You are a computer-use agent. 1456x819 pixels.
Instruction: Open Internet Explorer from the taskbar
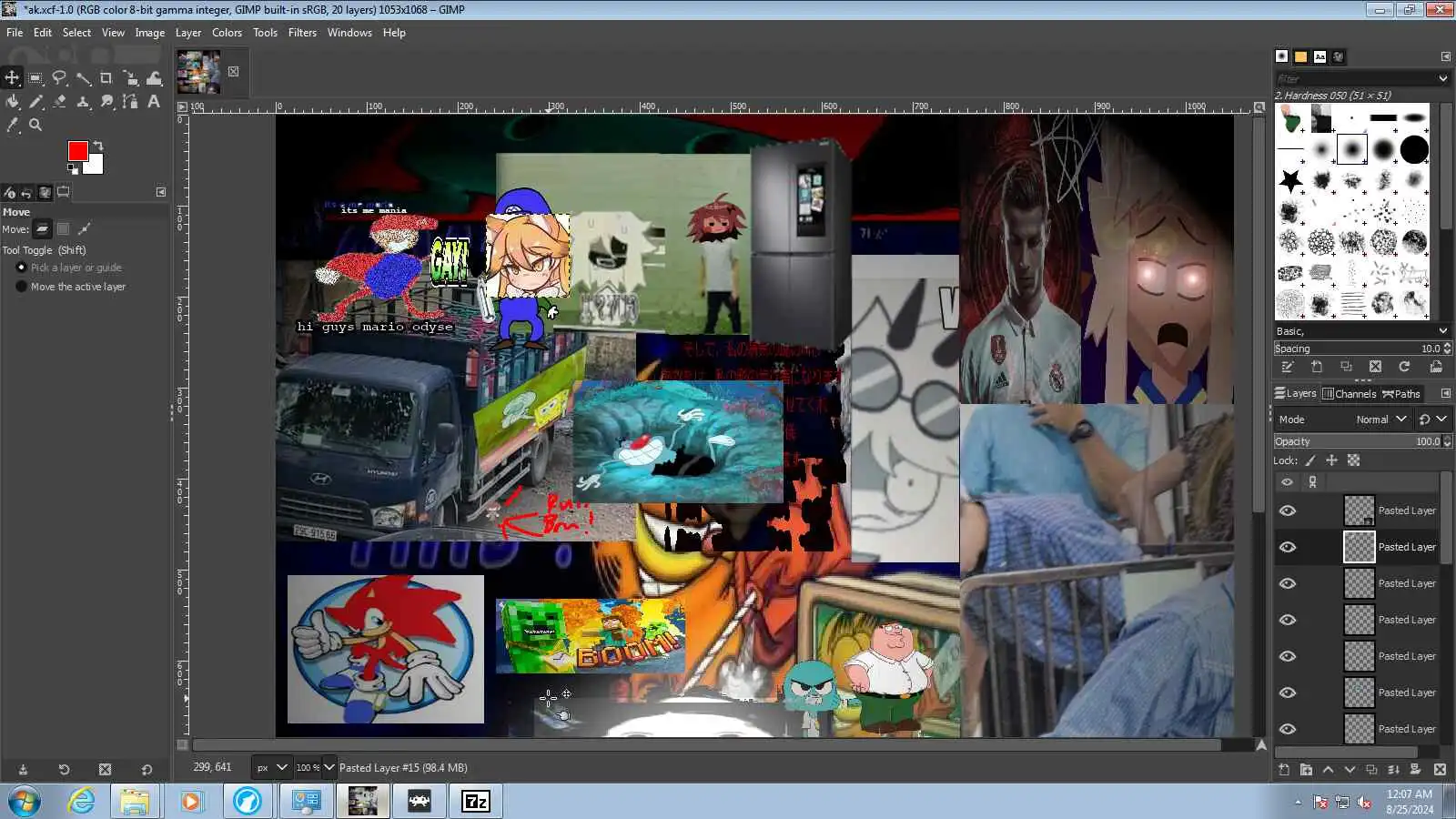coord(82,802)
